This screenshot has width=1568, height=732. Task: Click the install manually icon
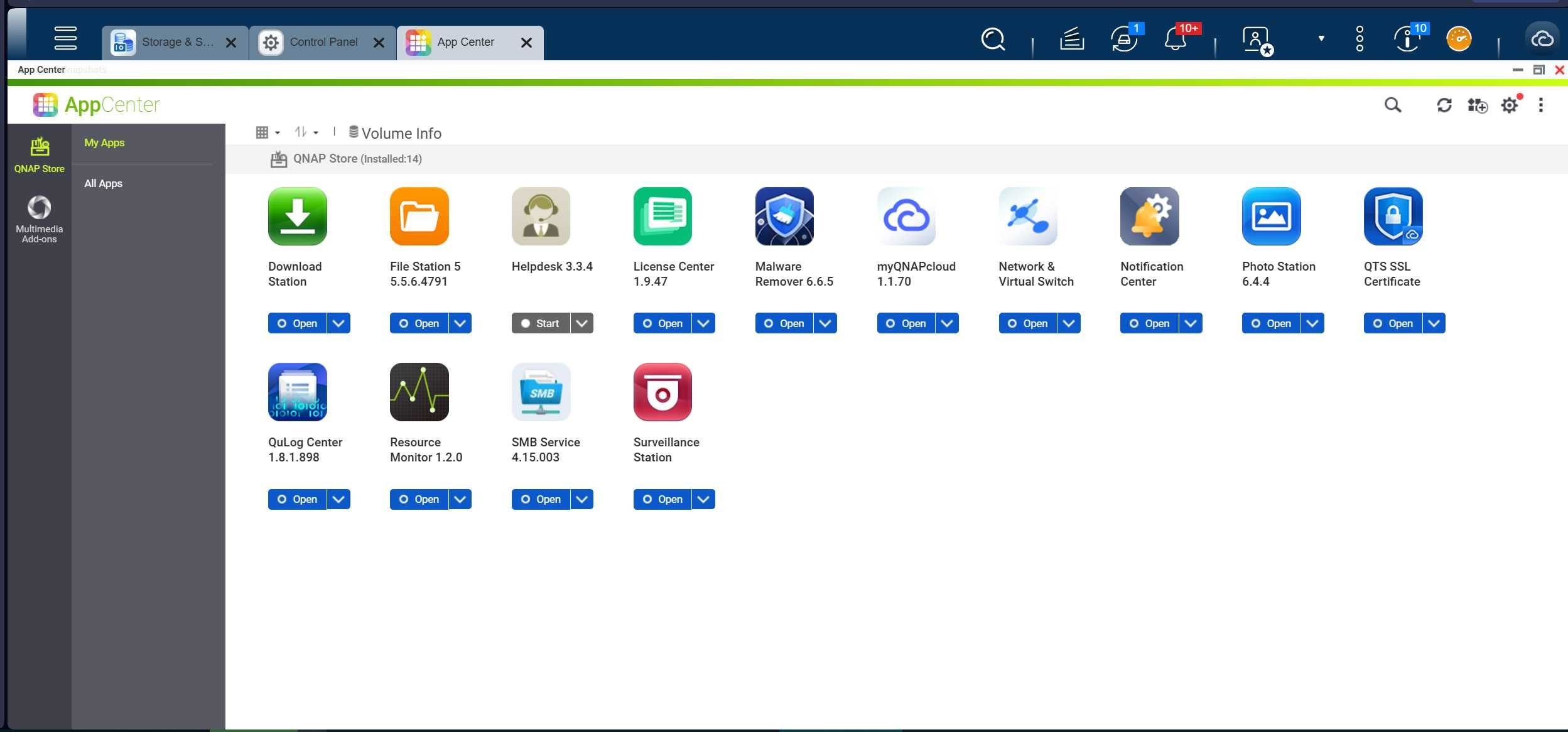(x=1478, y=105)
